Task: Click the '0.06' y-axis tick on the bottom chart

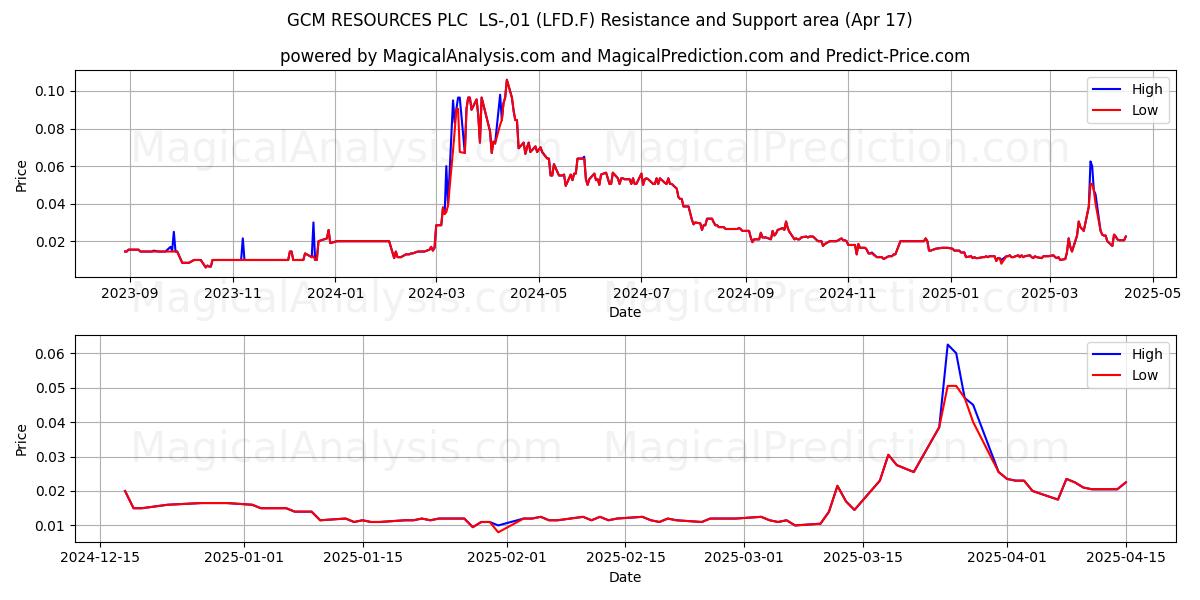Action: tap(51, 354)
